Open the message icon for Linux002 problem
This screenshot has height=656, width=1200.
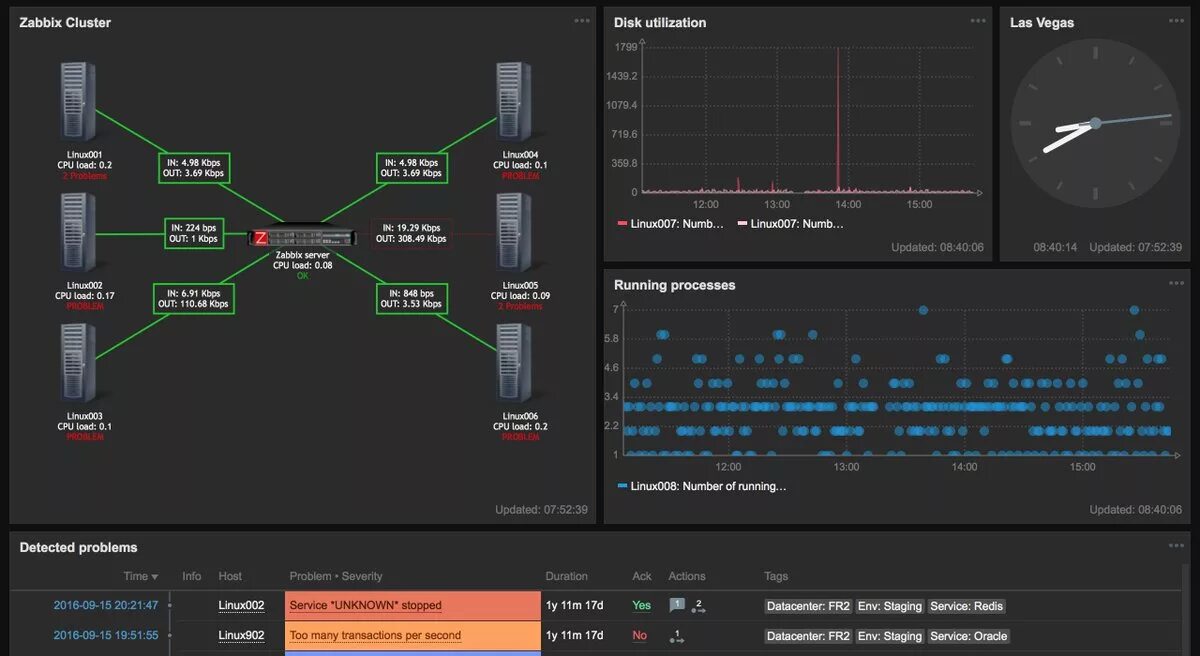click(x=677, y=605)
